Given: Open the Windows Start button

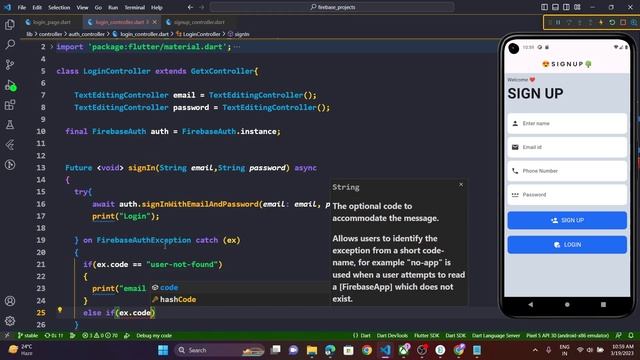Looking at the screenshot, I should (x=163, y=350).
